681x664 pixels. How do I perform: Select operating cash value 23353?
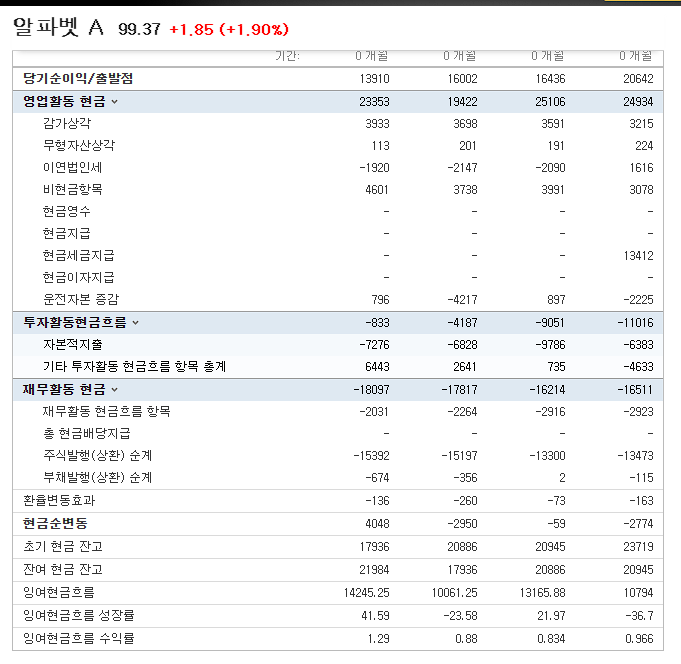coord(374,102)
